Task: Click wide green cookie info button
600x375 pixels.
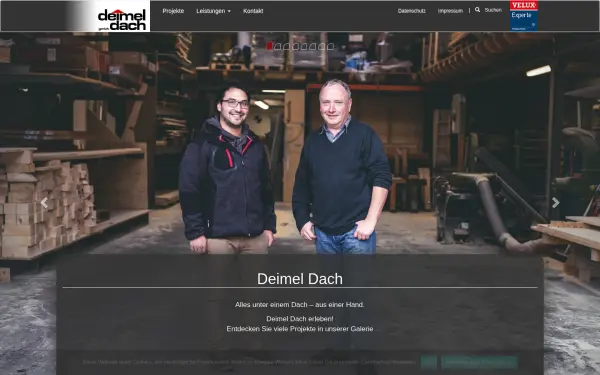Action: pos(479,362)
